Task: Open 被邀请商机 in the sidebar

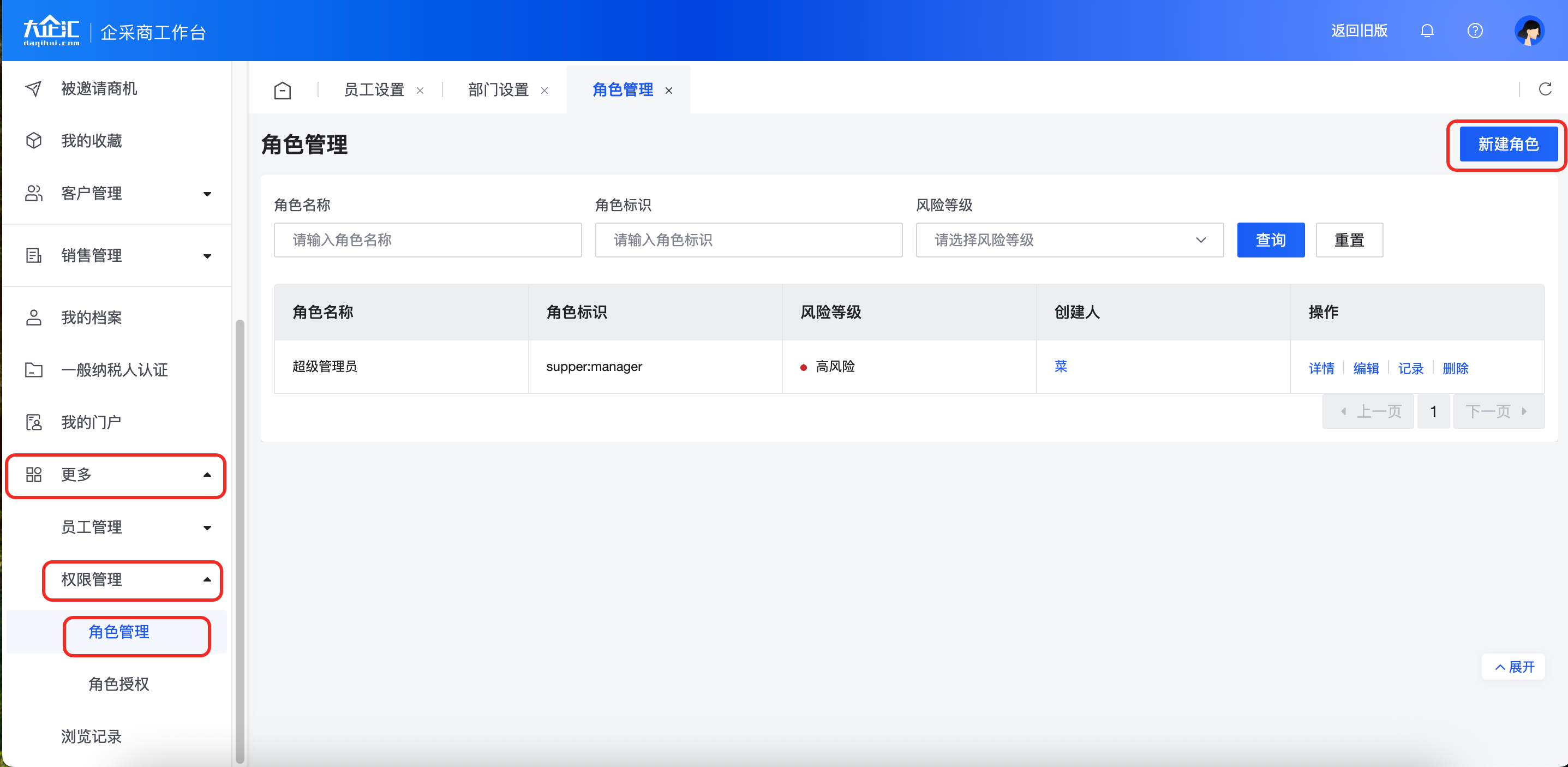Action: [99, 89]
